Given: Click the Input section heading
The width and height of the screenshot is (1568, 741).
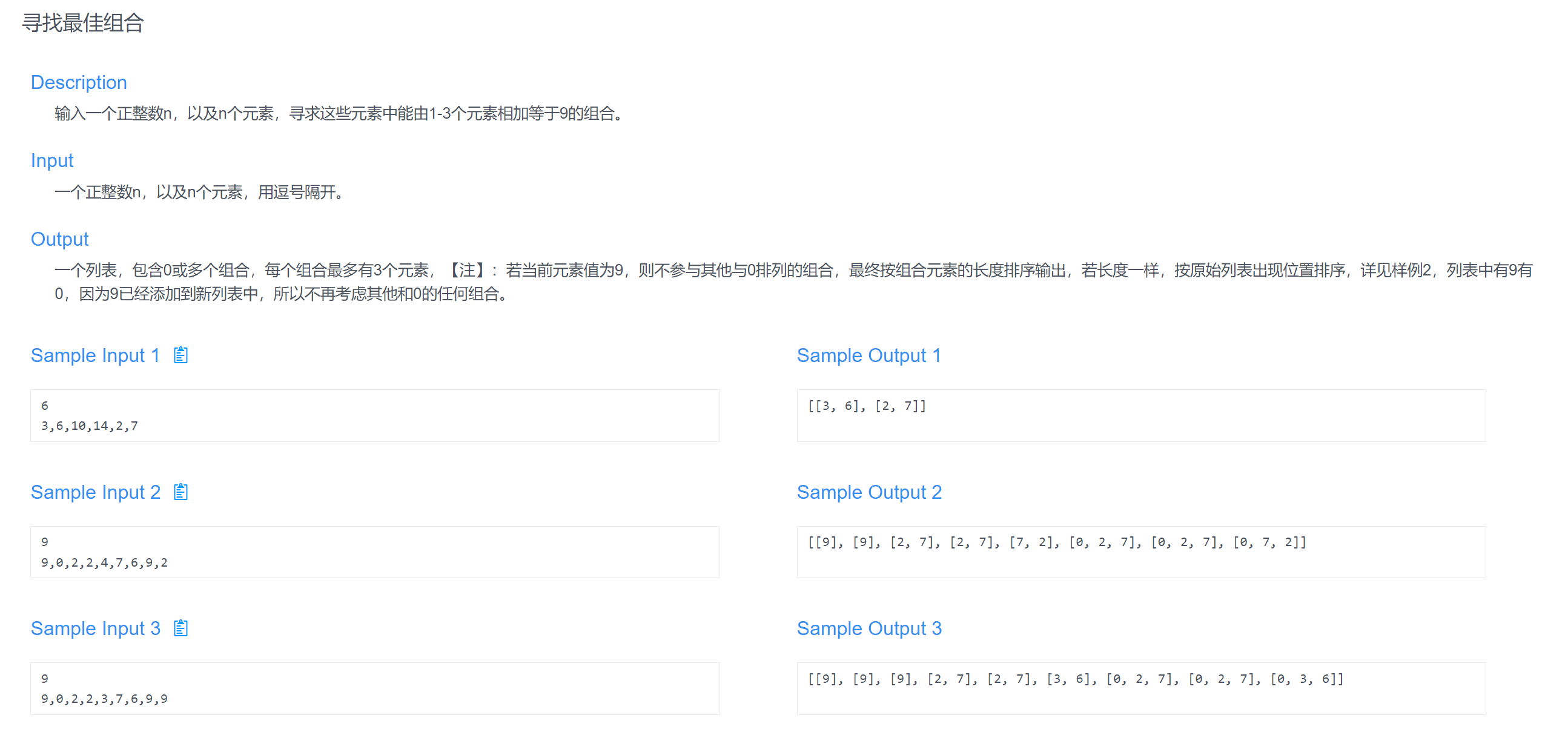Looking at the screenshot, I should (52, 160).
